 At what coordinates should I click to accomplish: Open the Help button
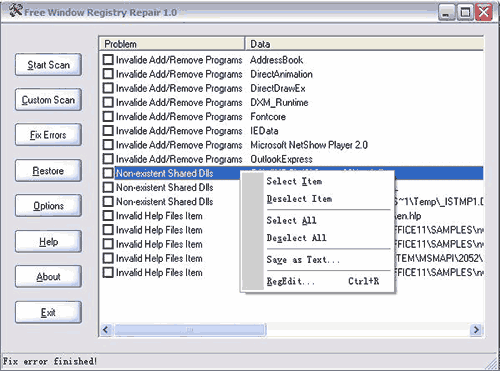48,241
